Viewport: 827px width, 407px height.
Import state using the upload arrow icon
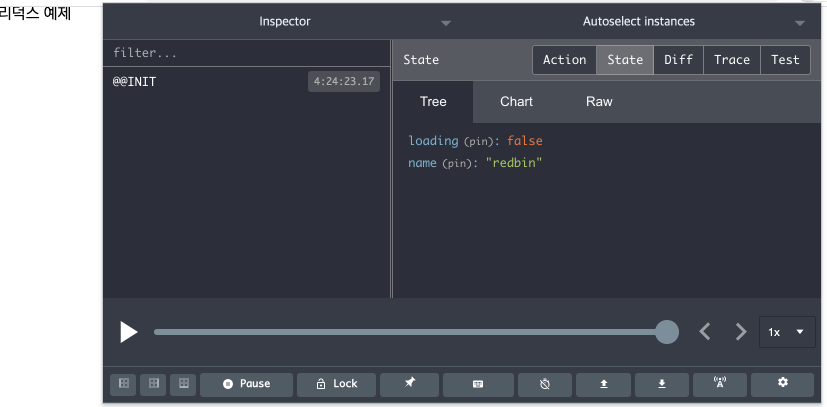tap(603, 384)
